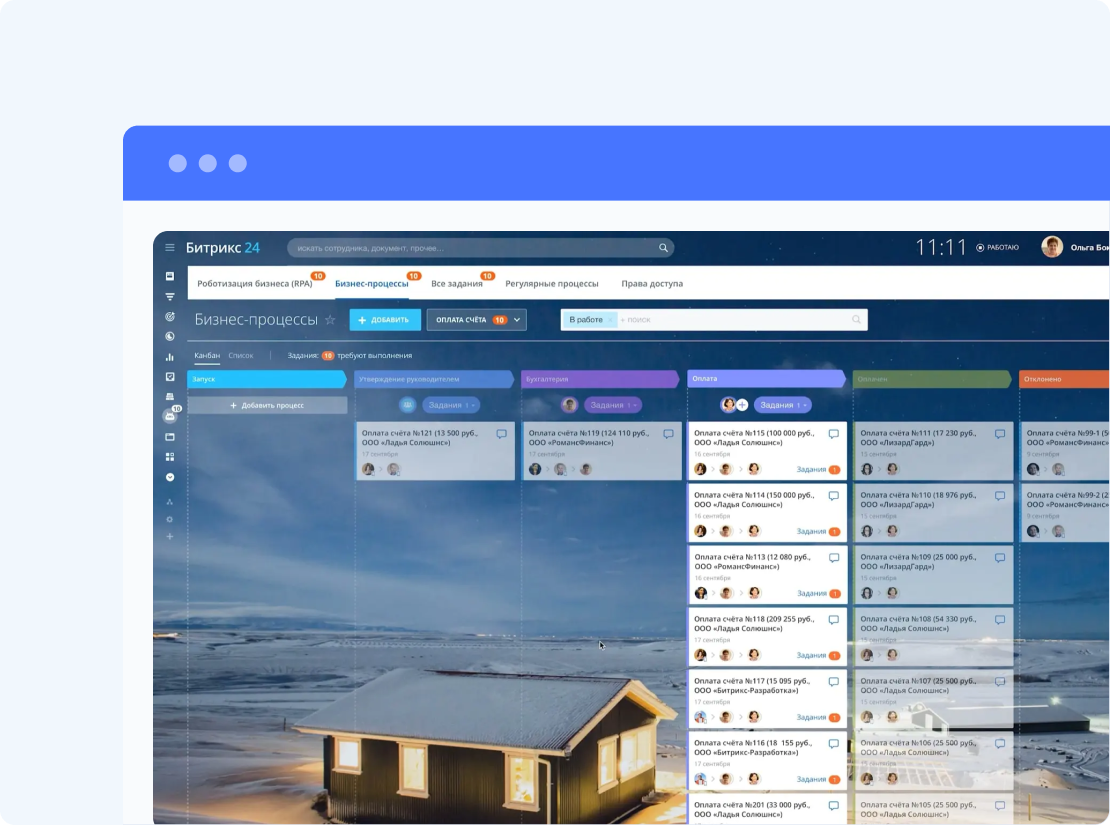Click the blue Добавить button
This screenshot has width=1110, height=825.
tap(385, 320)
